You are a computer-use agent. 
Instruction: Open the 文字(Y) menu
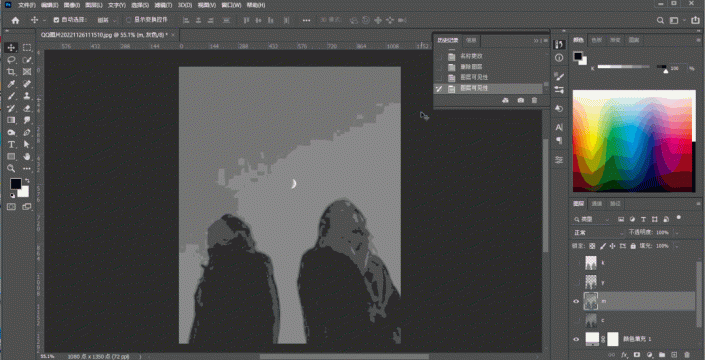point(117,5)
